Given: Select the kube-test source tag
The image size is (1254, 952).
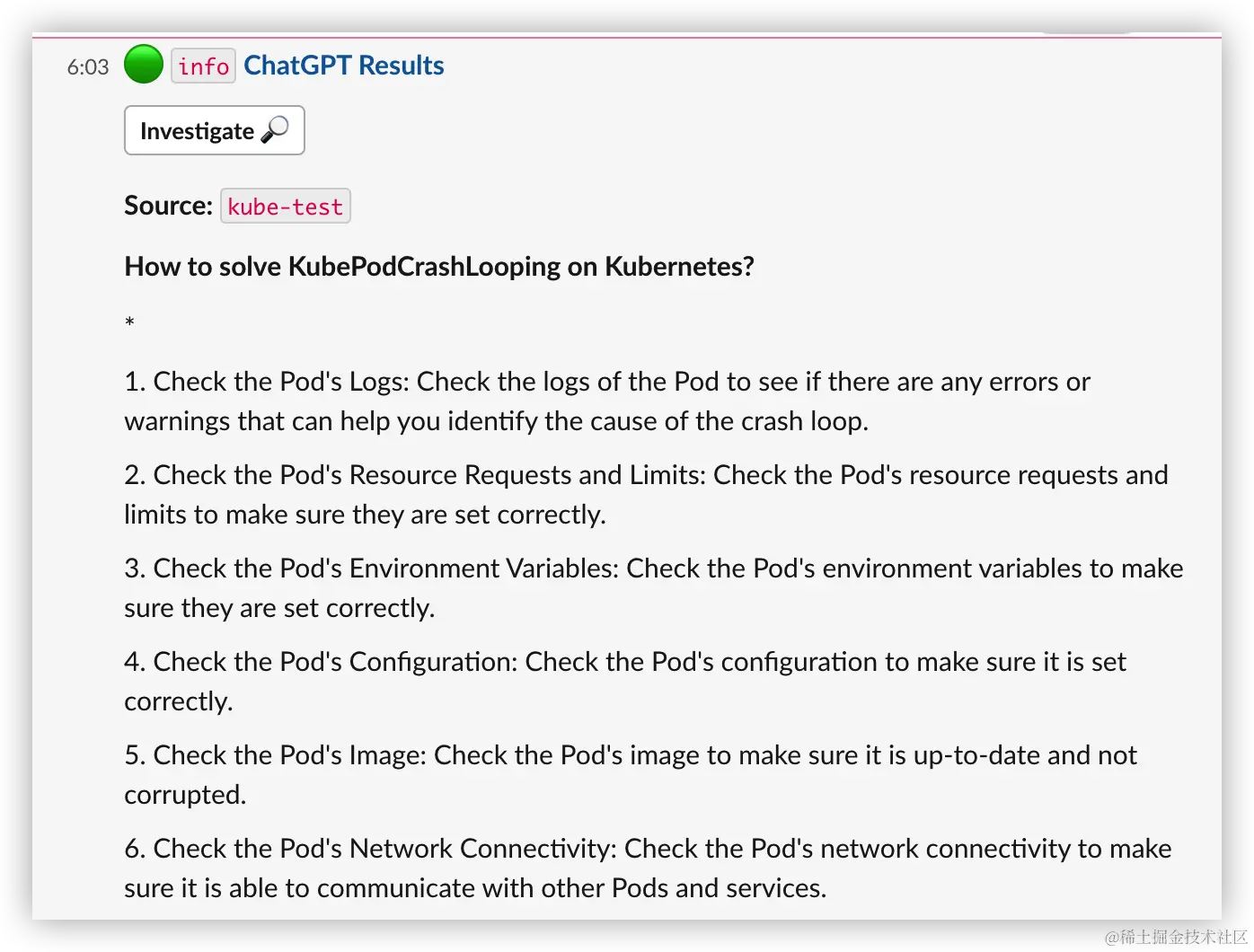Looking at the screenshot, I should 286,207.
